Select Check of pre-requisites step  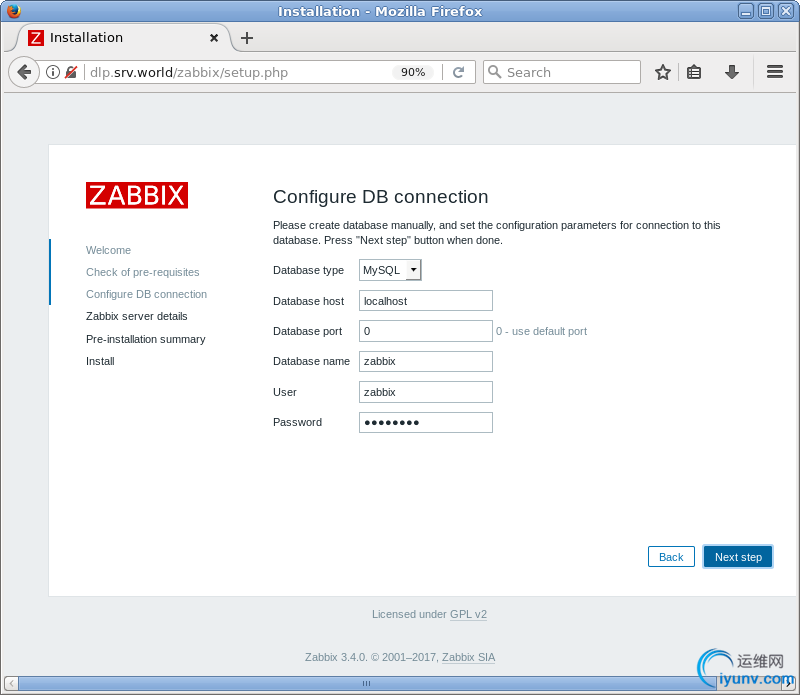tap(142, 272)
